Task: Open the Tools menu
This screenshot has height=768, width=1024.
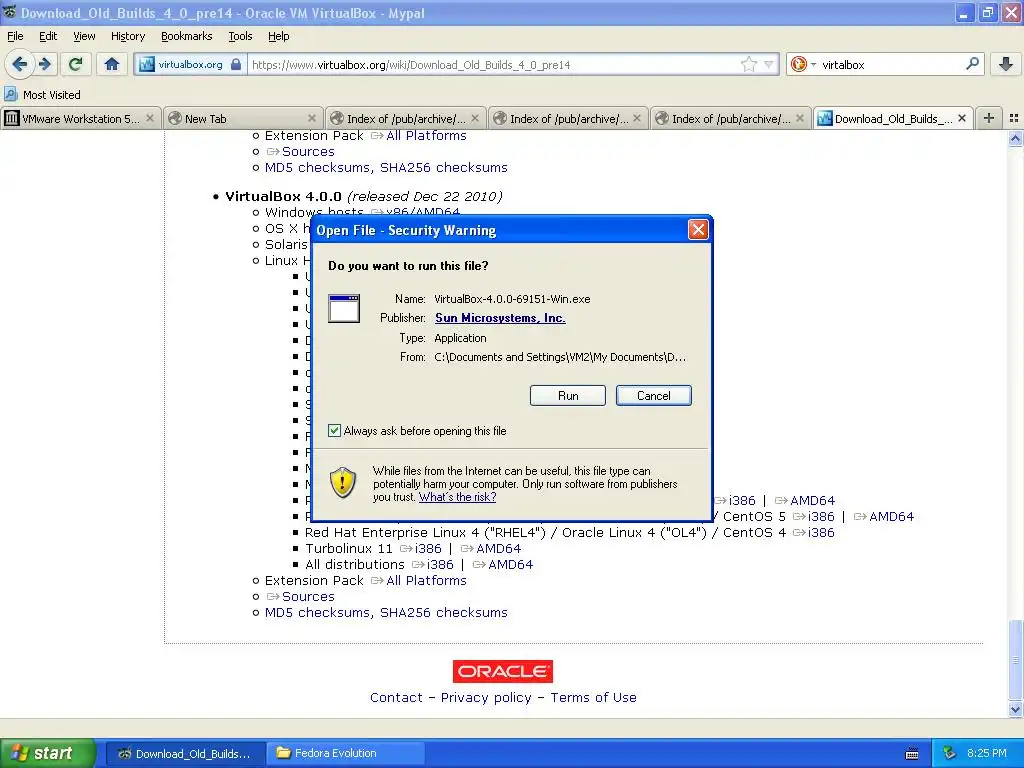Action: click(x=240, y=36)
